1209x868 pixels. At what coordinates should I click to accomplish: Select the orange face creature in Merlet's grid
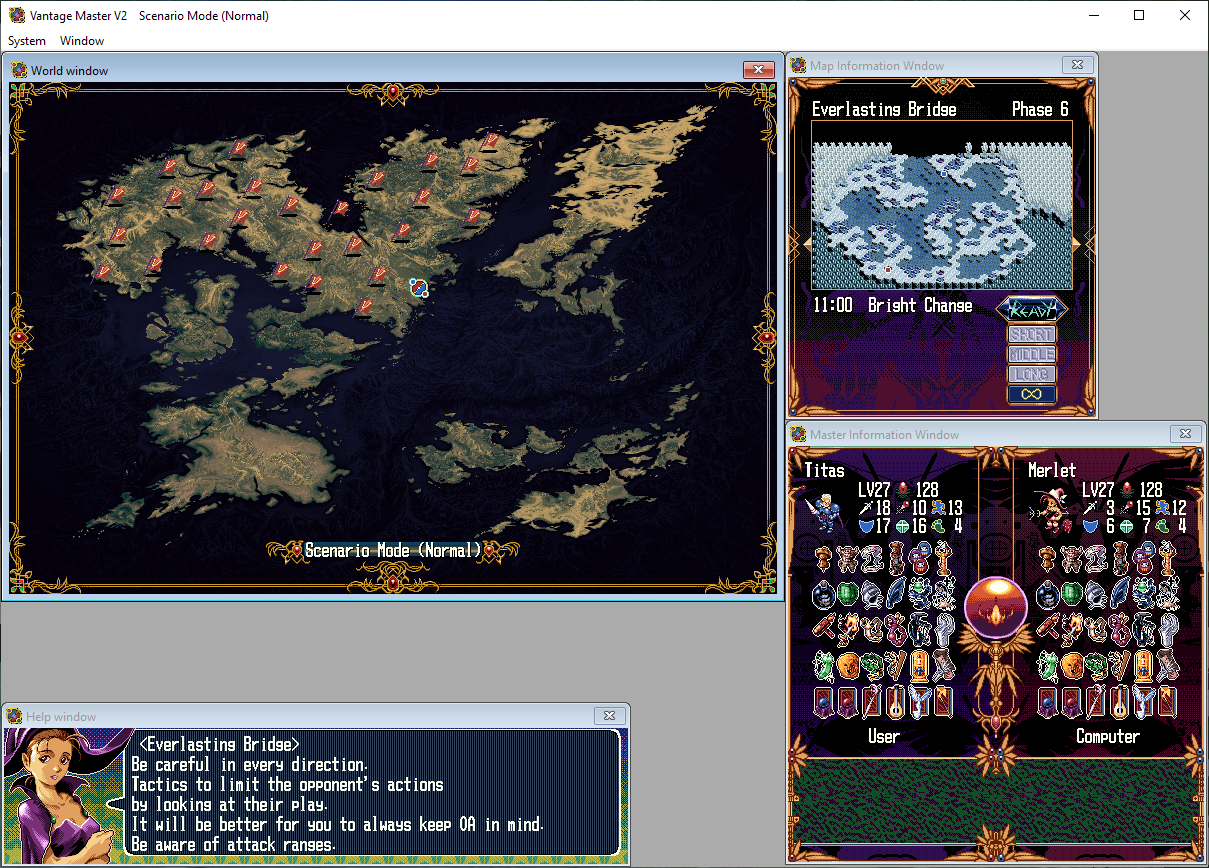[x=1073, y=664]
